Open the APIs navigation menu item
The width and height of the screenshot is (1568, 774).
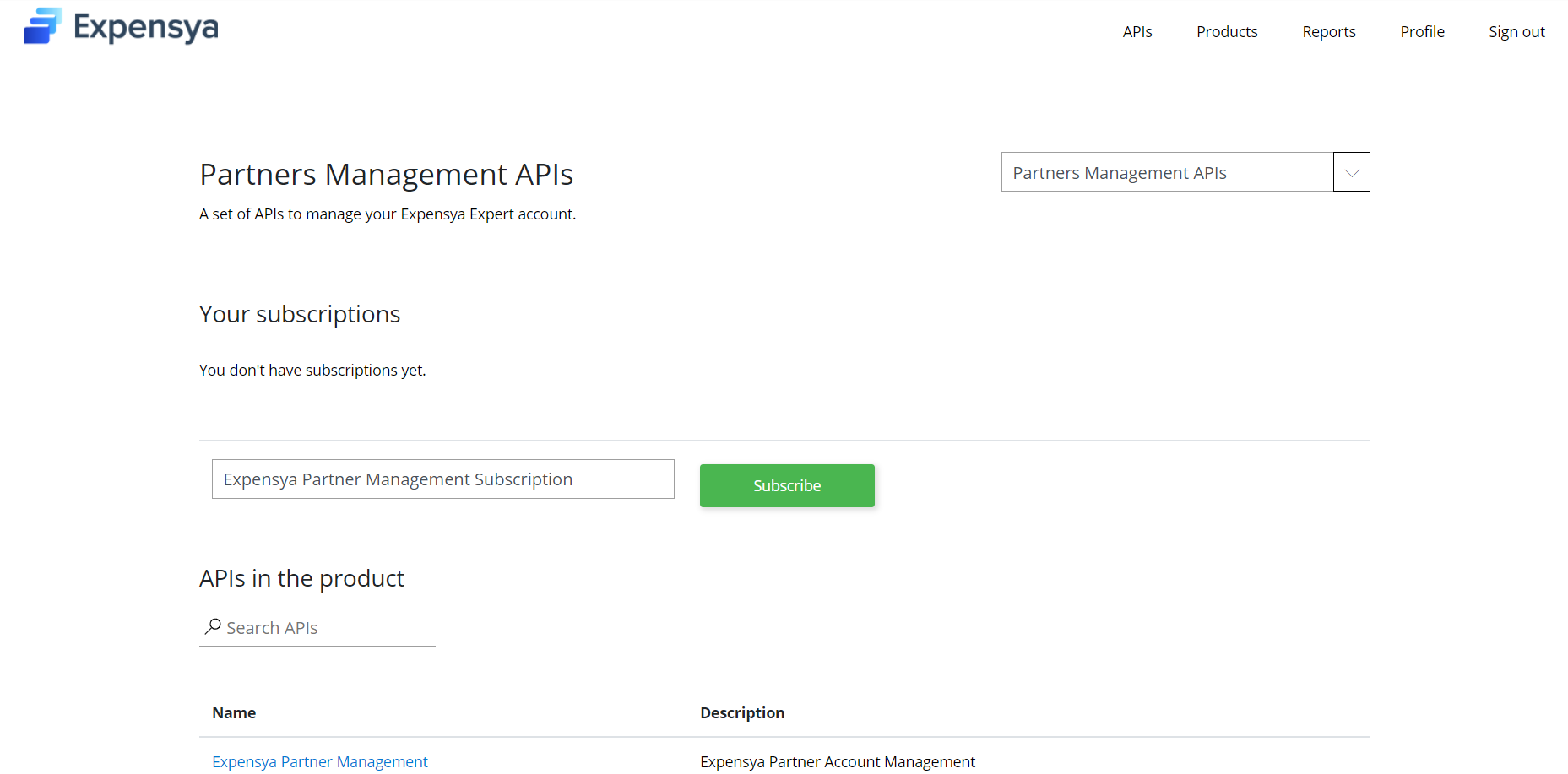1137,32
